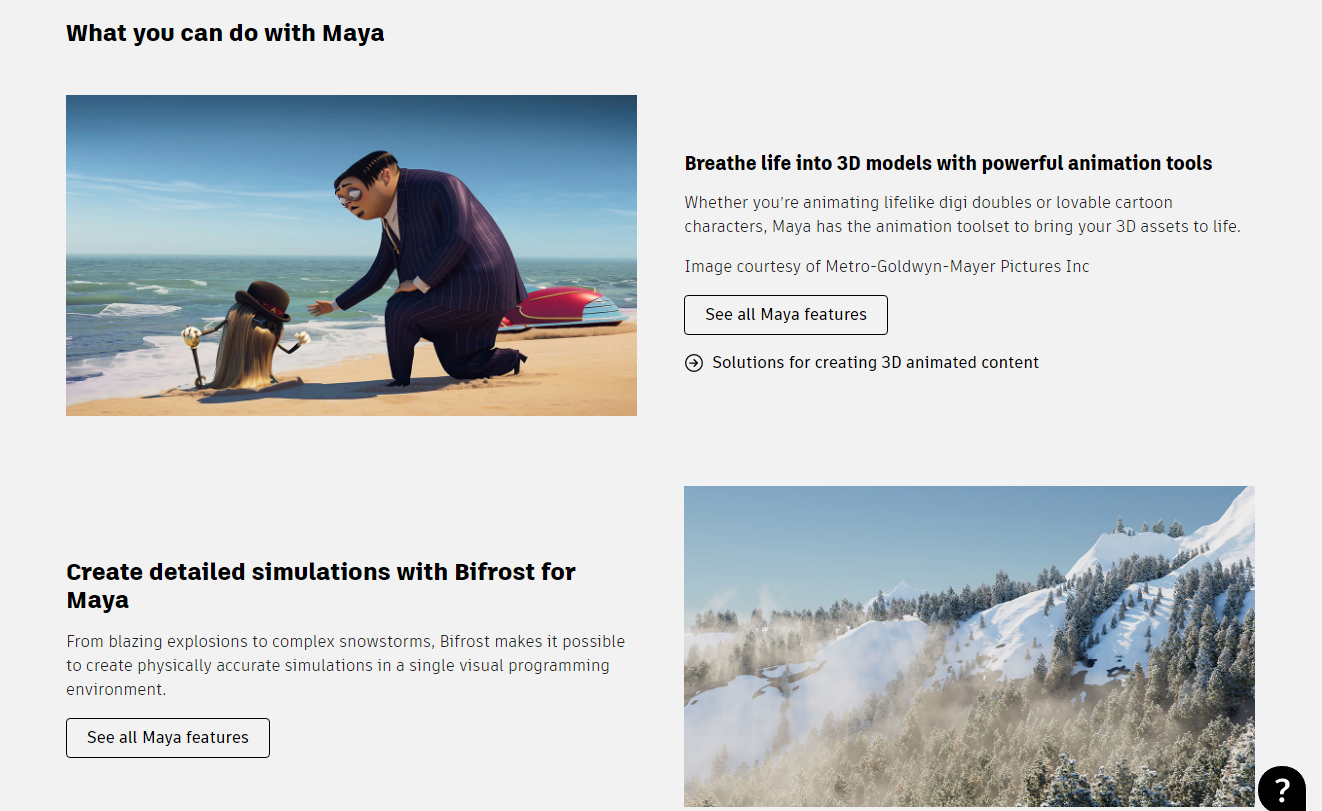Click the 'What you can do with Maya' heading
1322x811 pixels.
tap(225, 33)
